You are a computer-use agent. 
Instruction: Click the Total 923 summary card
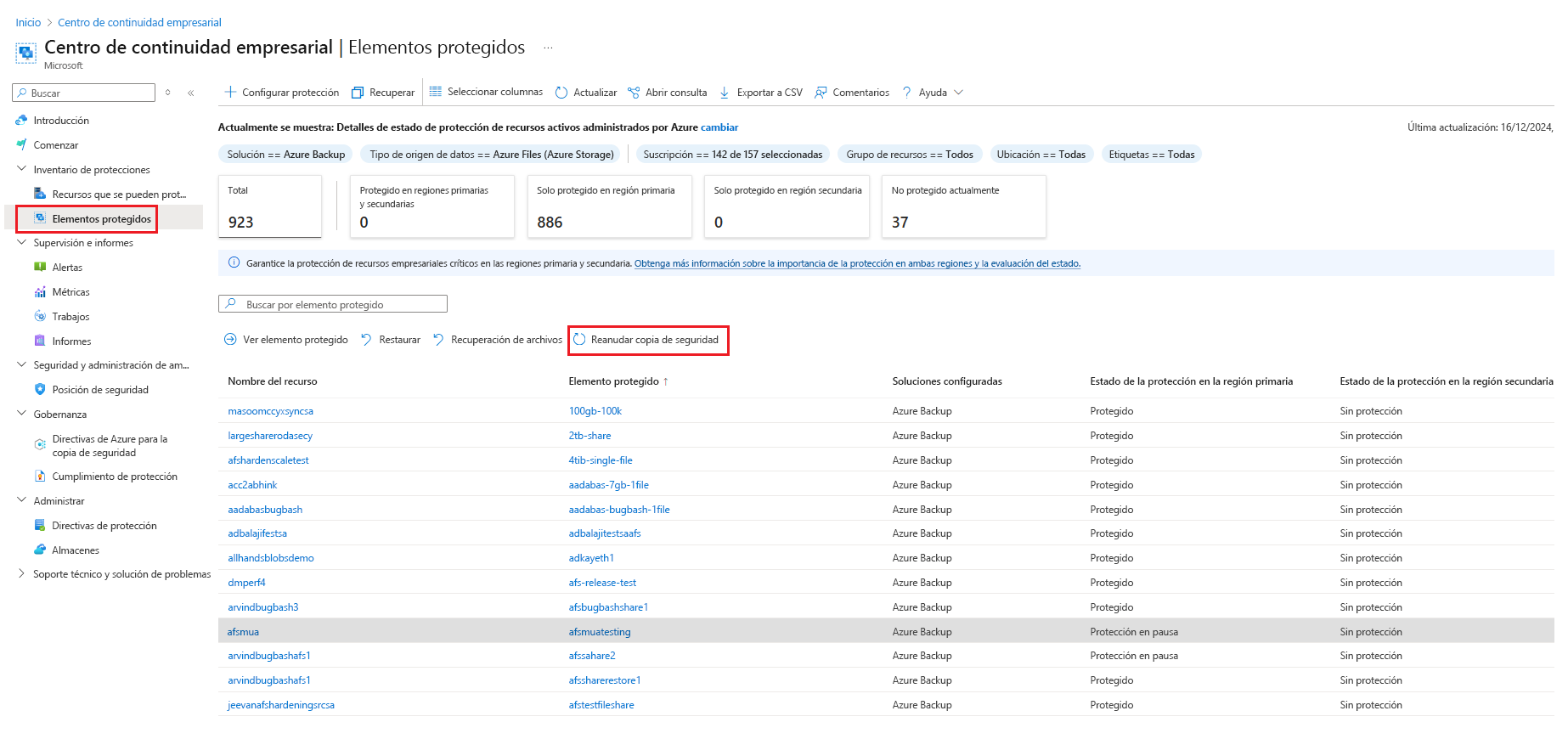pos(270,206)
